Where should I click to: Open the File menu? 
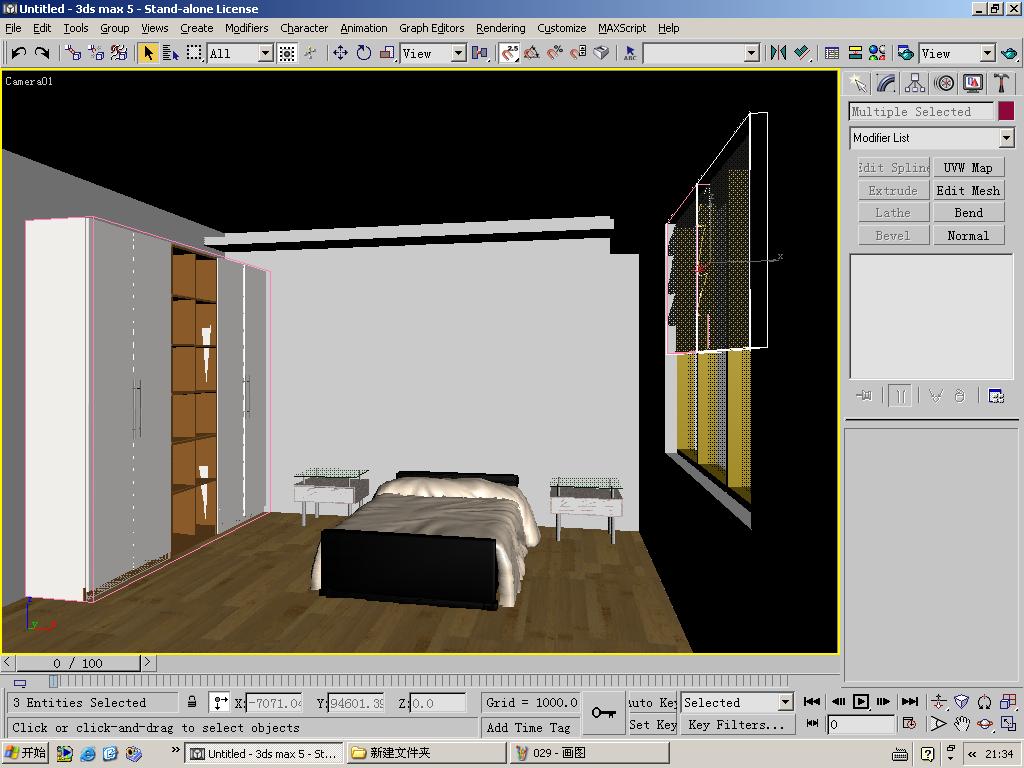tap(13, 28)
